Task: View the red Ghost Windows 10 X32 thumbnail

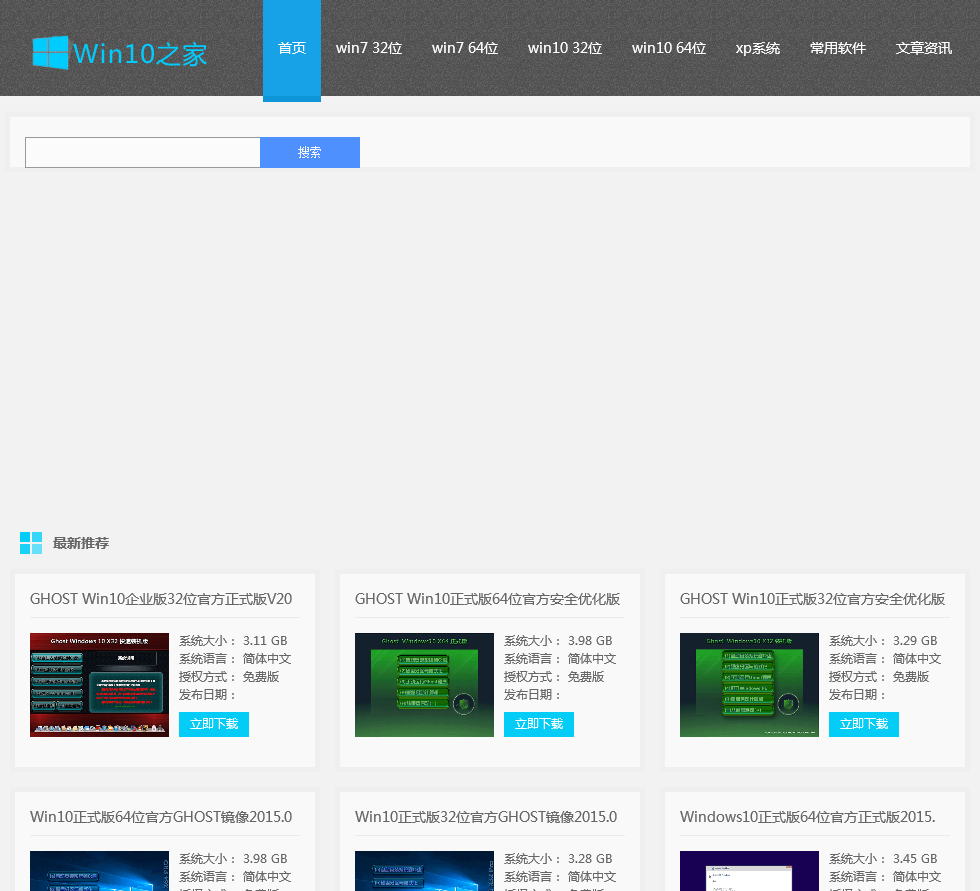Action: coord(99,685)
